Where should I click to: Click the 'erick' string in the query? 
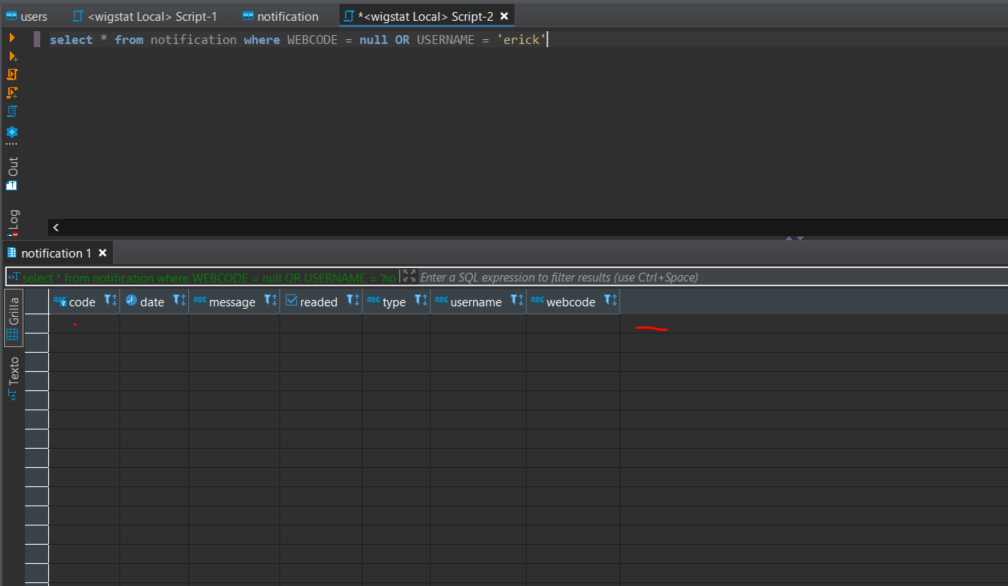[x=521, y=40]
